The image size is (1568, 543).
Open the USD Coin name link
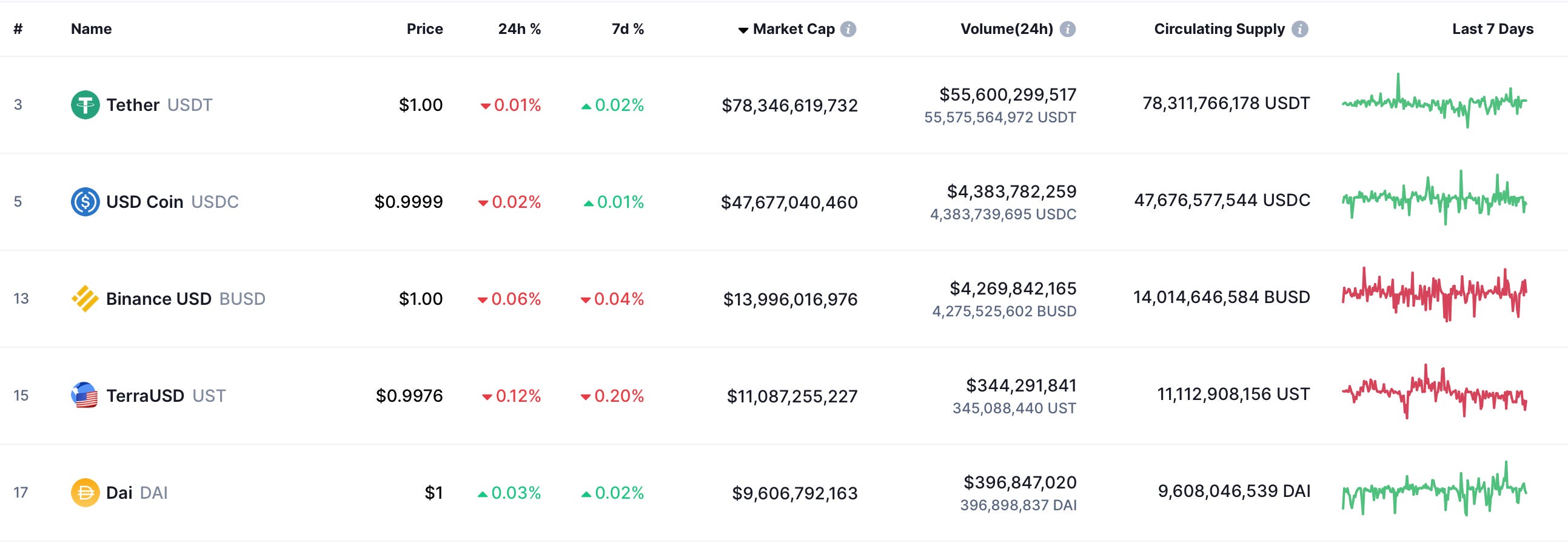click(145, 202)
